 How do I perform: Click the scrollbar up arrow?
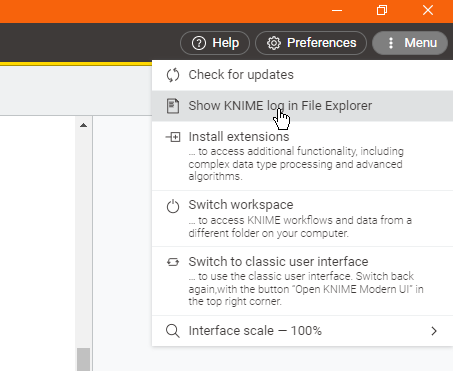(84, 125)
